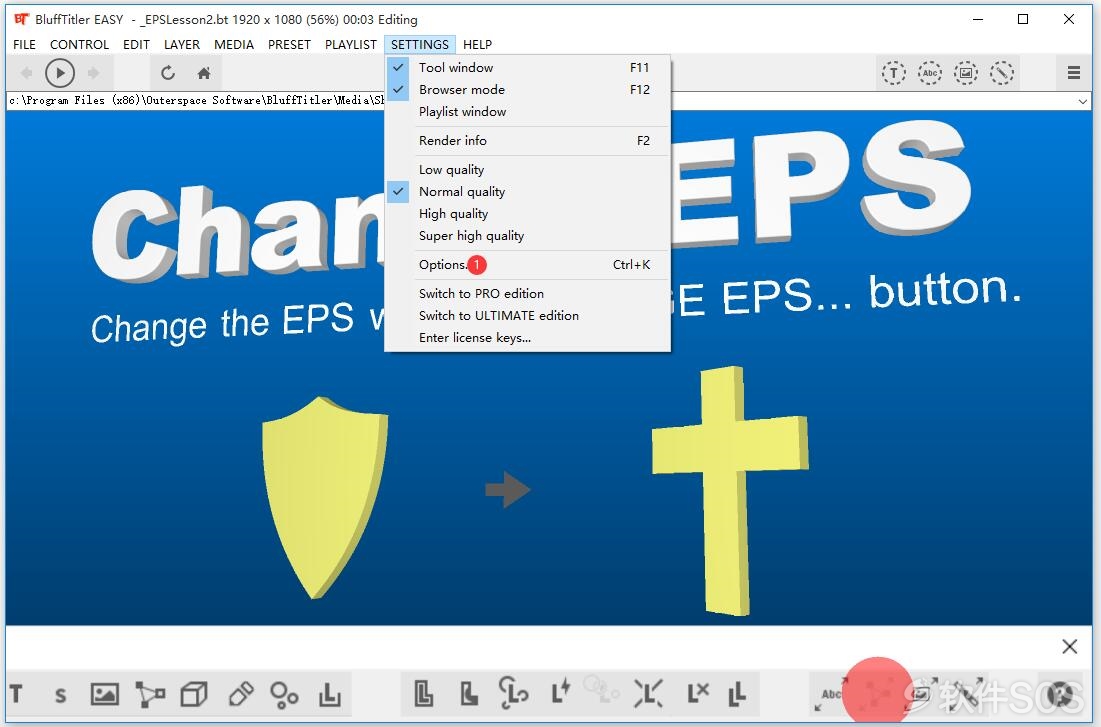Click the Abc resize text icon
This screenshot has height=727, width=1101.
[x=830, y=694]
